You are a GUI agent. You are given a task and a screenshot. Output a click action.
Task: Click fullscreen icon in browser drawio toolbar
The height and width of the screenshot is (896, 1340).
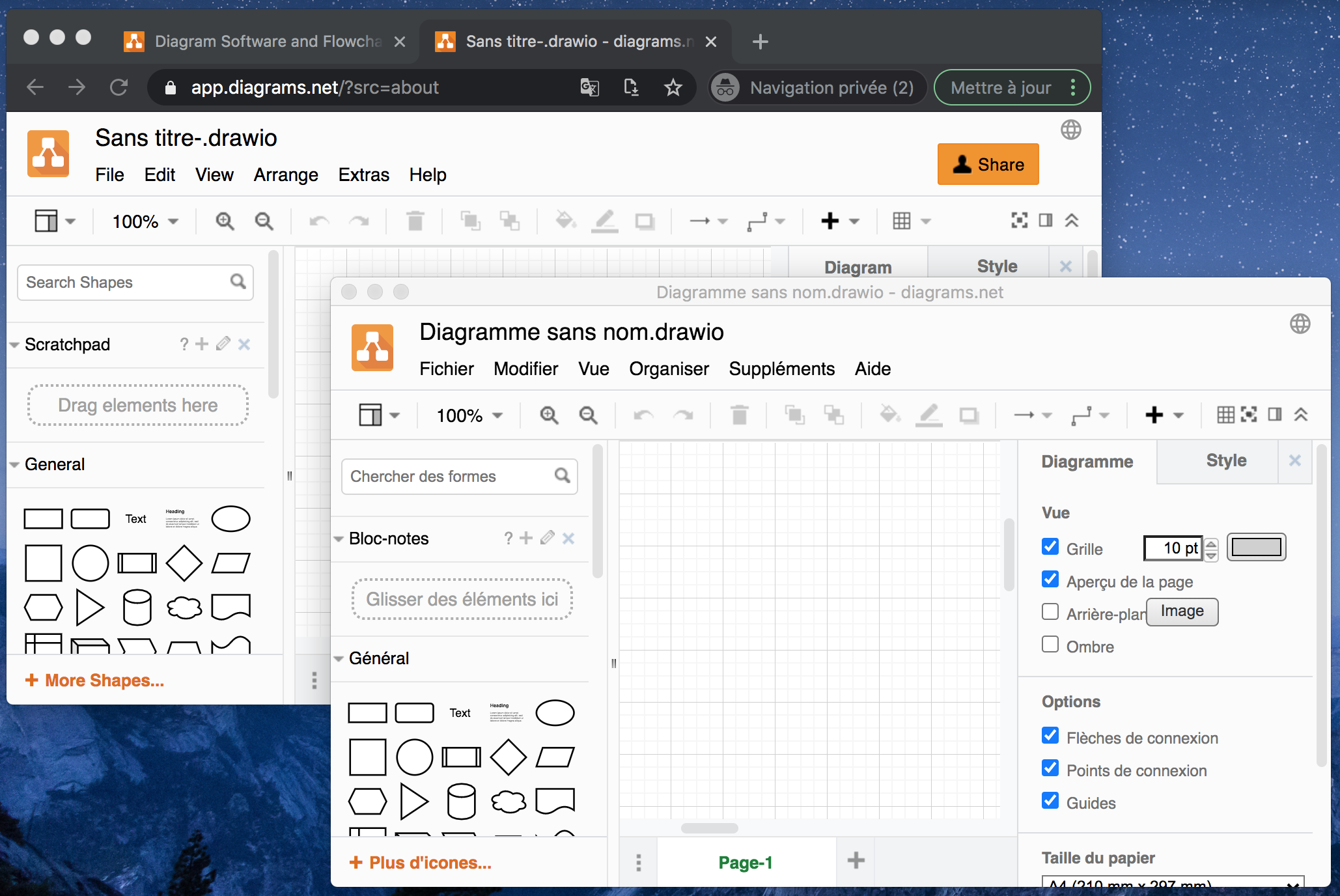(1020, 220)
